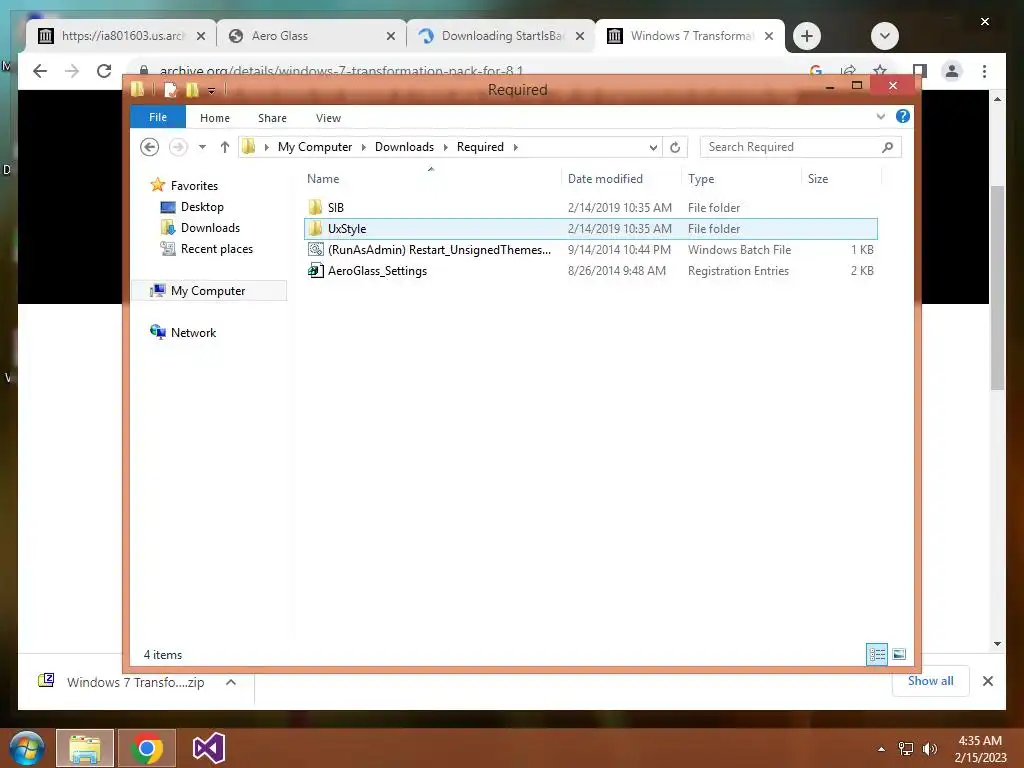Expand arrow after Required breadcrumb
1024x768 pixels.
point(516,147)
